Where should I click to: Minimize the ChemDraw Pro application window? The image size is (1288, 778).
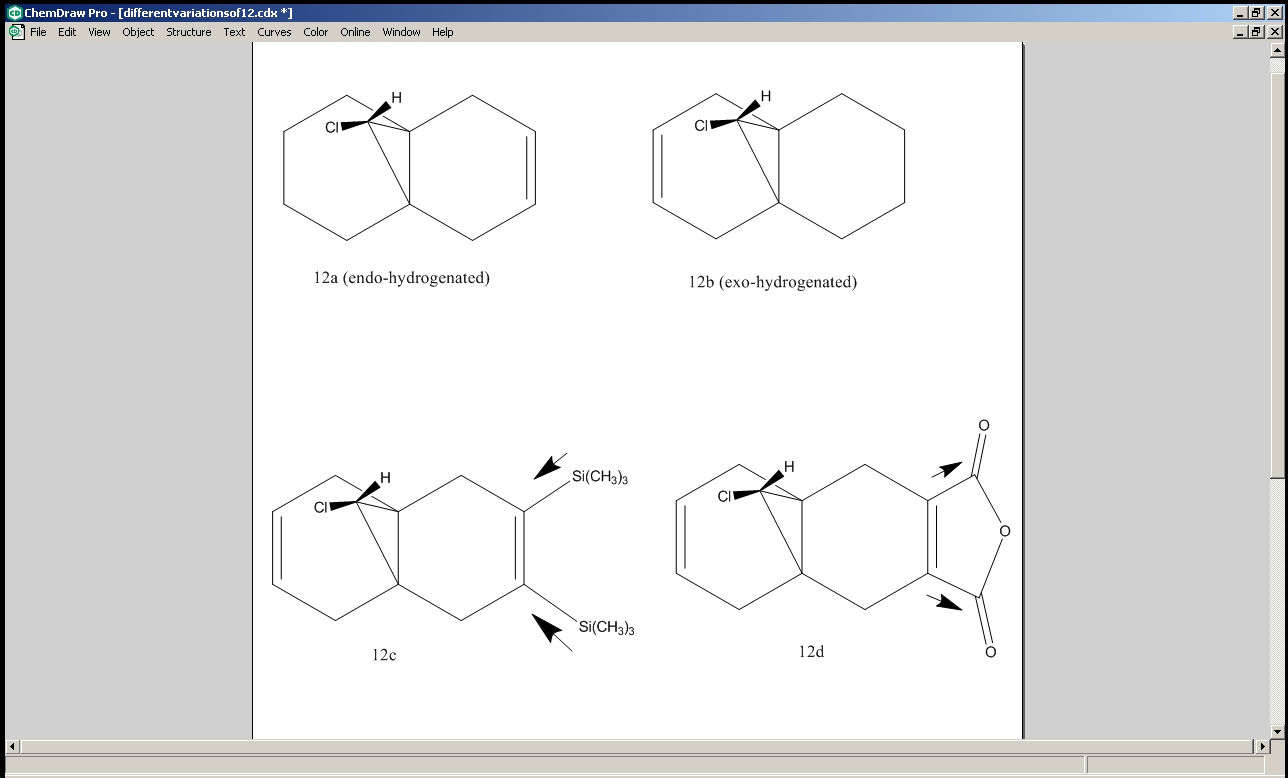(x=1241, y=12)
